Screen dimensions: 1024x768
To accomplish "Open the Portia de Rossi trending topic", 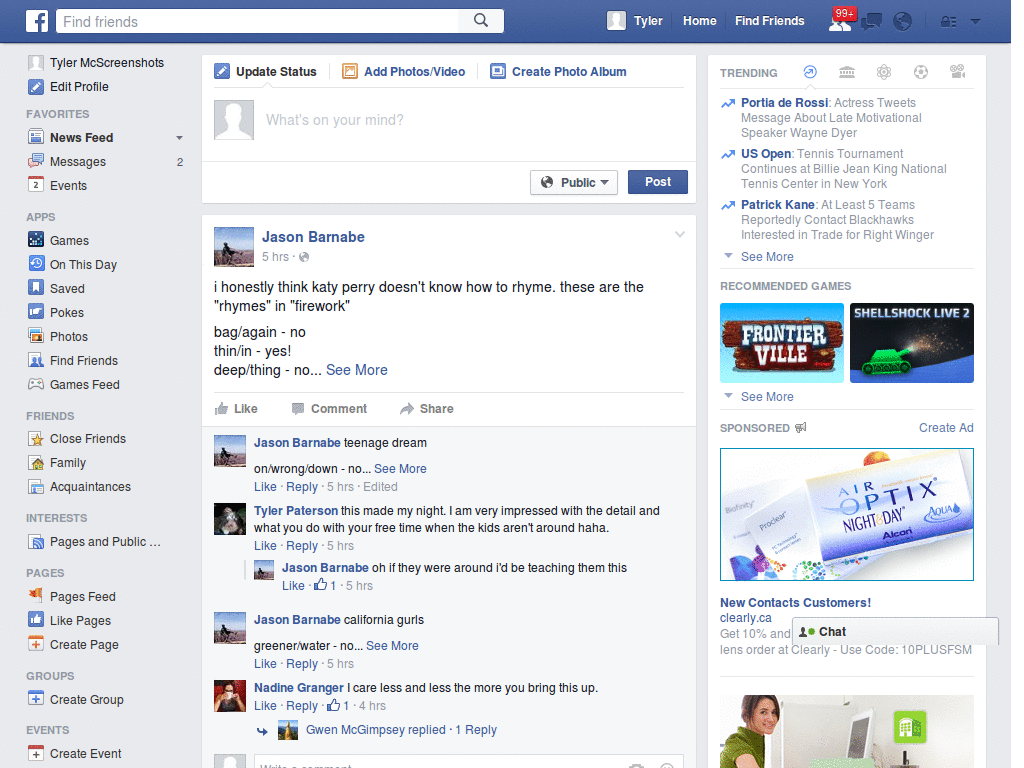I will tap(784, 103).
